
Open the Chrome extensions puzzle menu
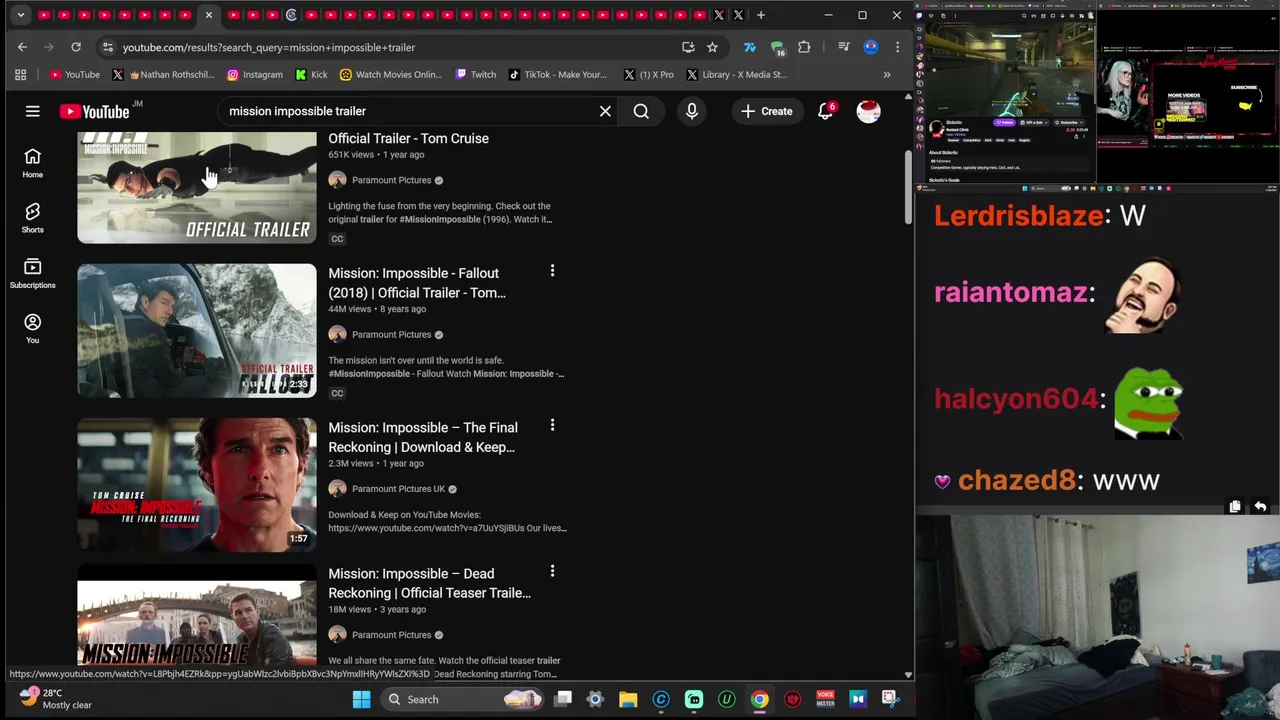pyautogui.click(x=804, y=47)
